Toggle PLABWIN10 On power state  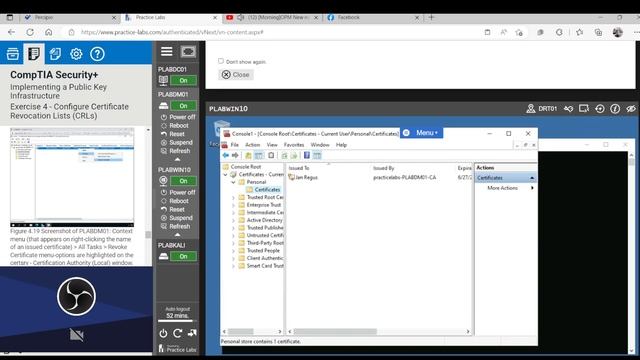click(x=183, y=181)
